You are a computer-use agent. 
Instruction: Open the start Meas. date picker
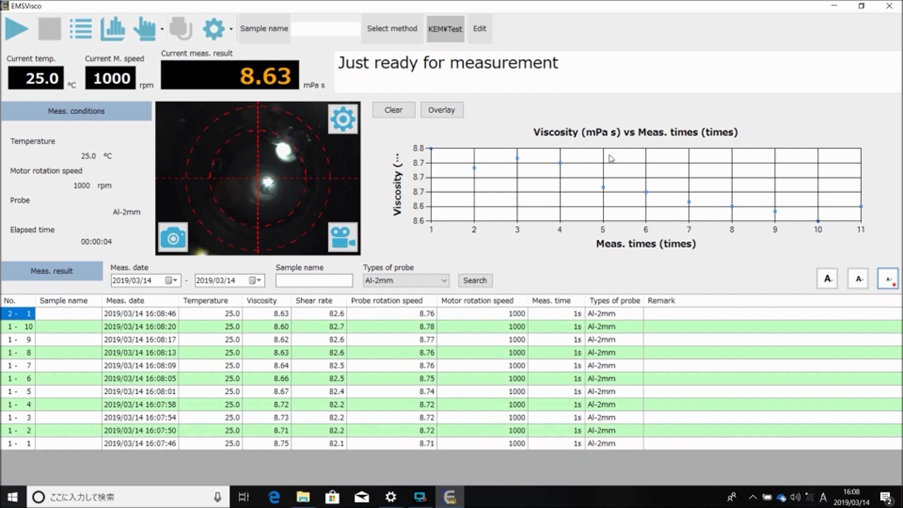tap(170, 281)
